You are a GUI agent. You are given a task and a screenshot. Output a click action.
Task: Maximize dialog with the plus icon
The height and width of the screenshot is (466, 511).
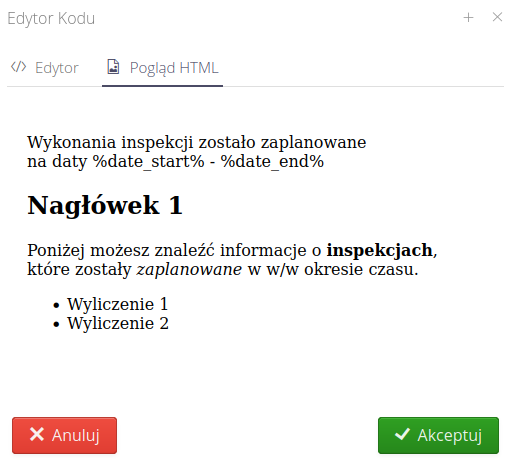[x=468, y=17]
